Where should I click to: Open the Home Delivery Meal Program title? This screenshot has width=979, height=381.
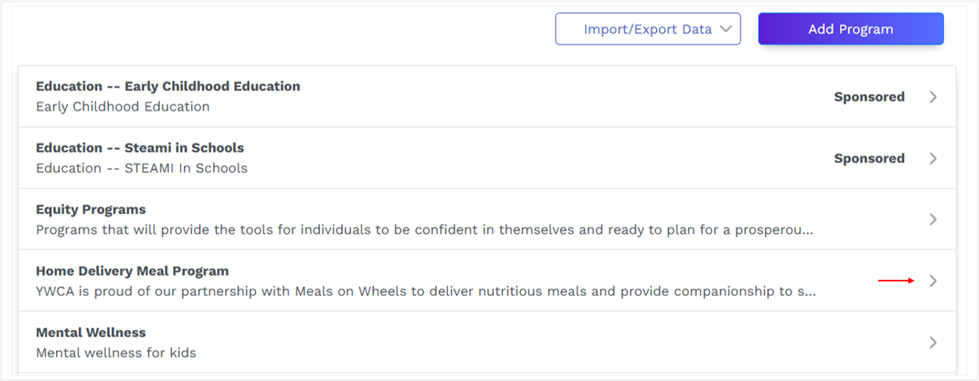pos(132,271)
